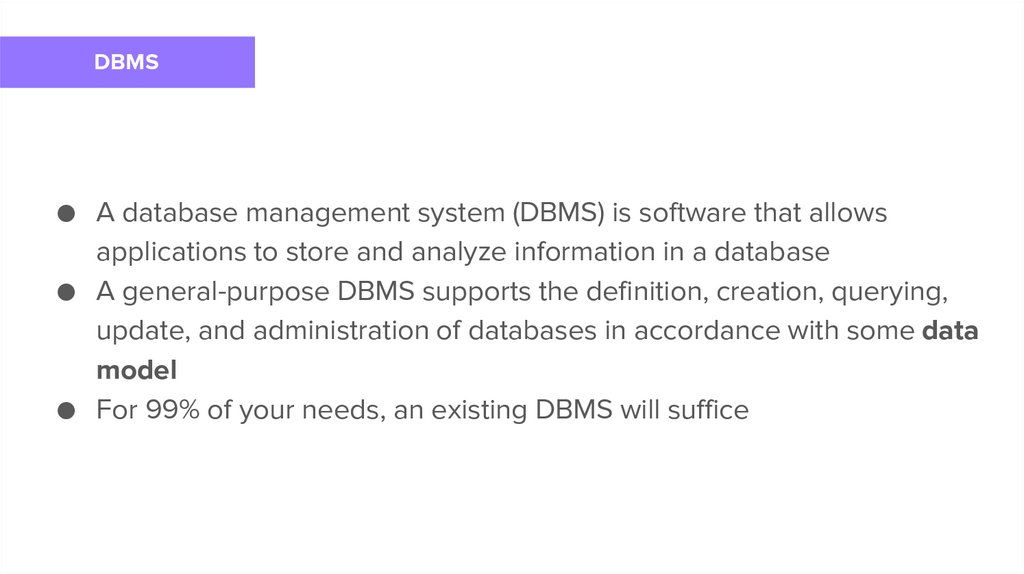Click the third bullet point dot
This screenshot has width=1024, height=574.
(67, 410)
